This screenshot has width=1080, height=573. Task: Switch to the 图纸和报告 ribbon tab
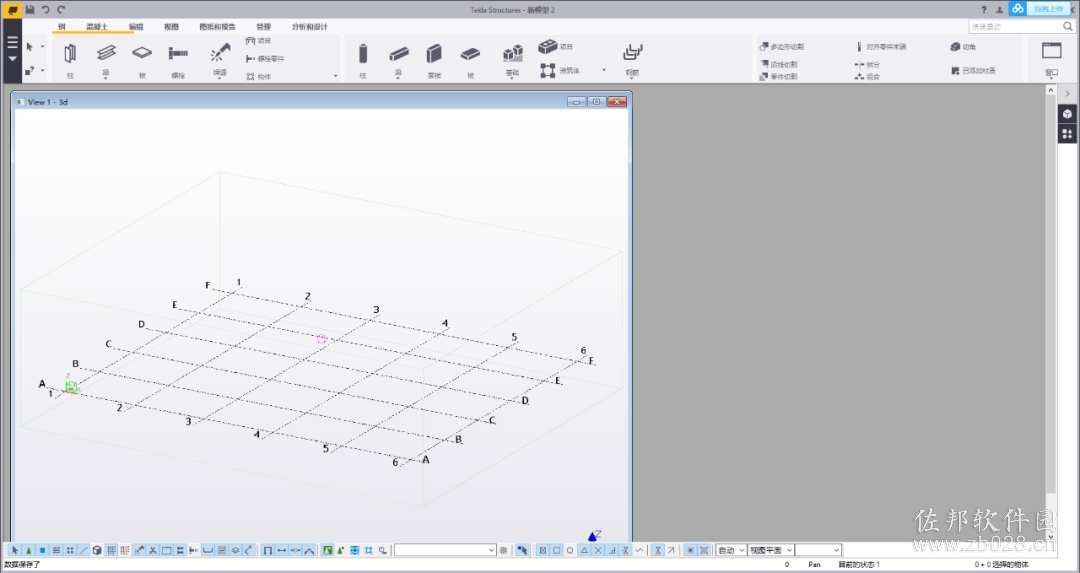pos(218,27)
